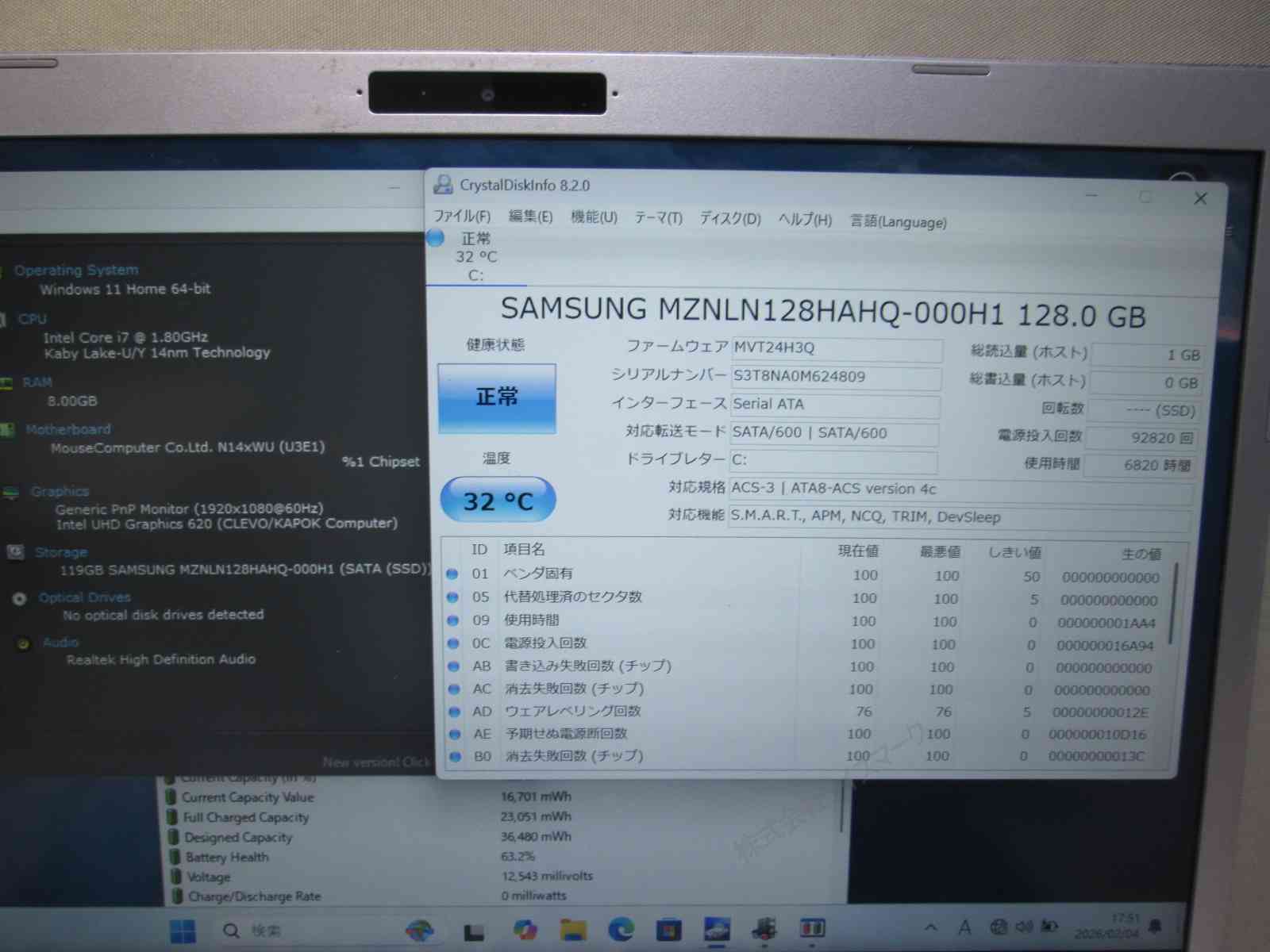This screenshot has height=952, width=1270.
Task: Open the ディスク(D) menu
Action: click(729, 218)
